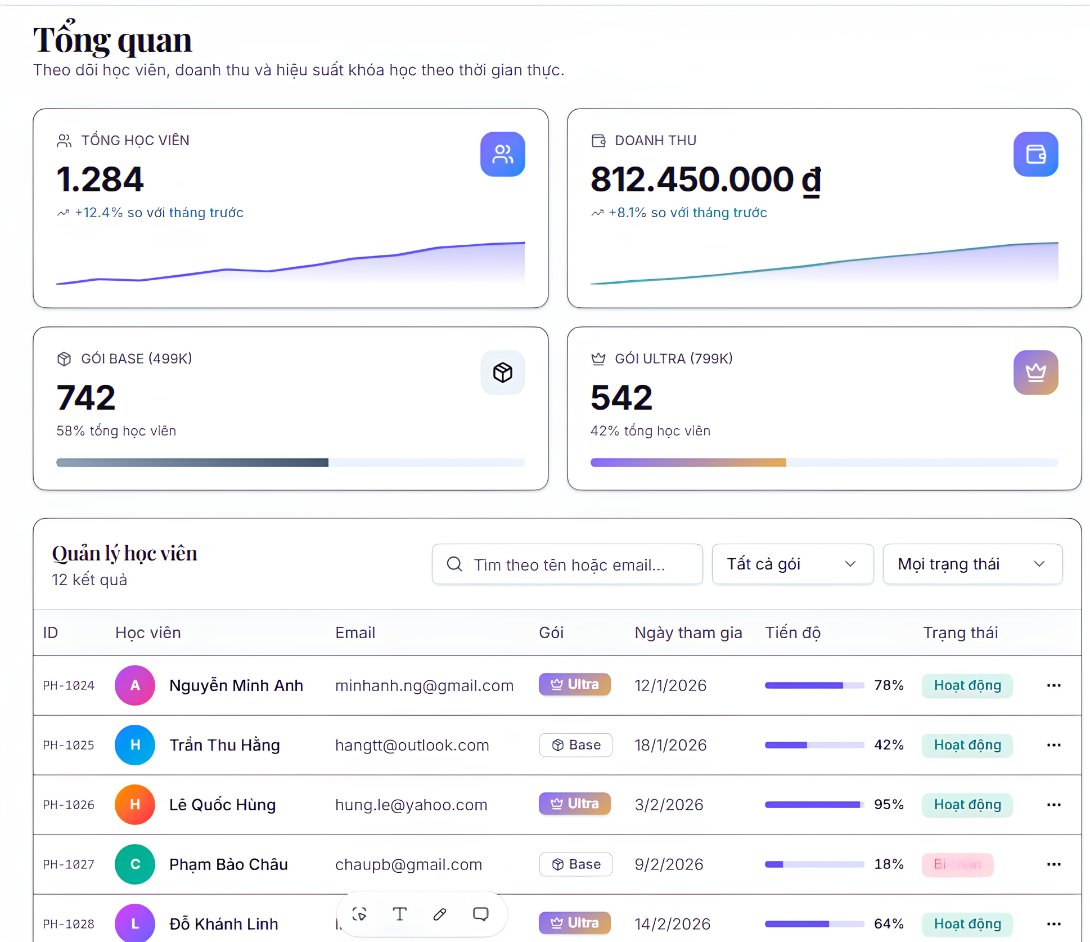Click 'Hoạt động' status badge for Lê Quốc Hùng
This screenshot has height=942, width=1090.
(967, 805)
